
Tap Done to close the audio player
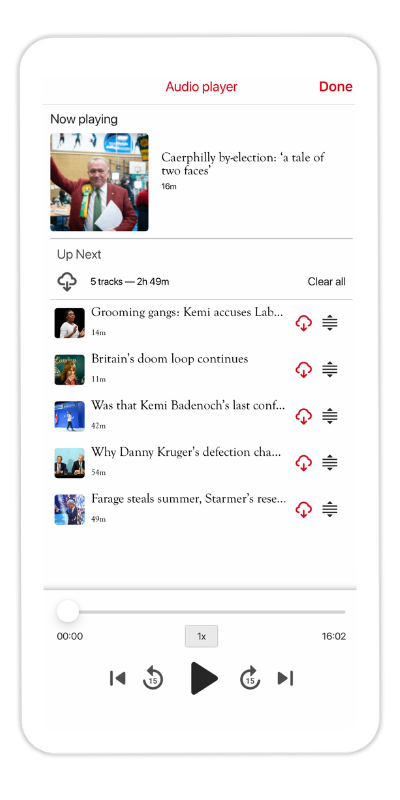coord(336,87)
